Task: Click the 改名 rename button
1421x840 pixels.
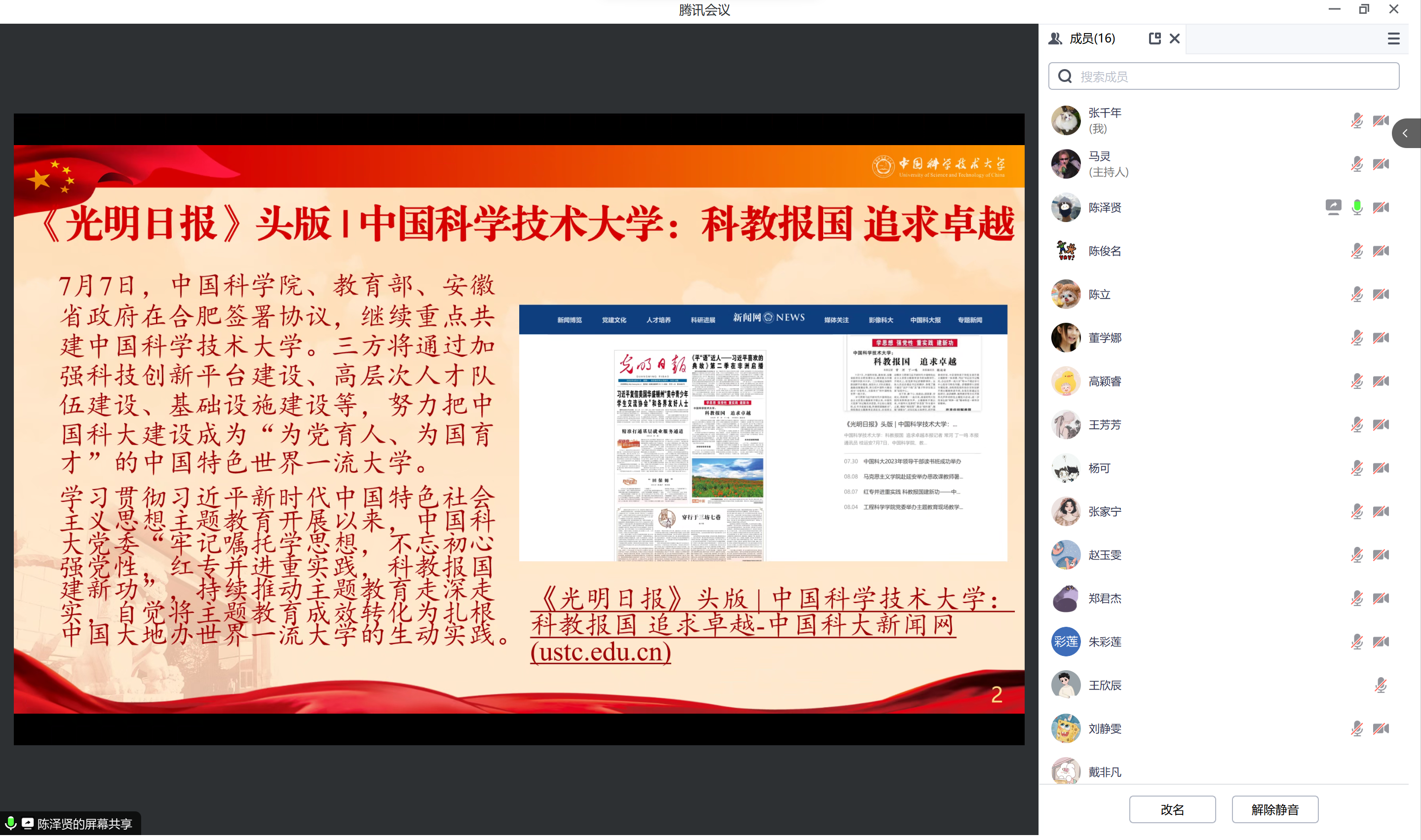Action: pyautogui.click(x=1172, y=809)
